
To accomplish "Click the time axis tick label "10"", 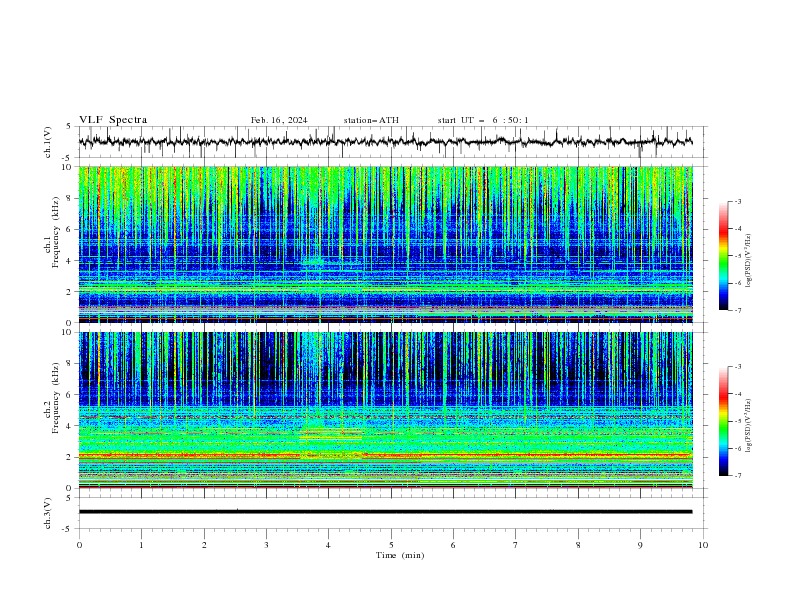I will (x=703, y=545).
